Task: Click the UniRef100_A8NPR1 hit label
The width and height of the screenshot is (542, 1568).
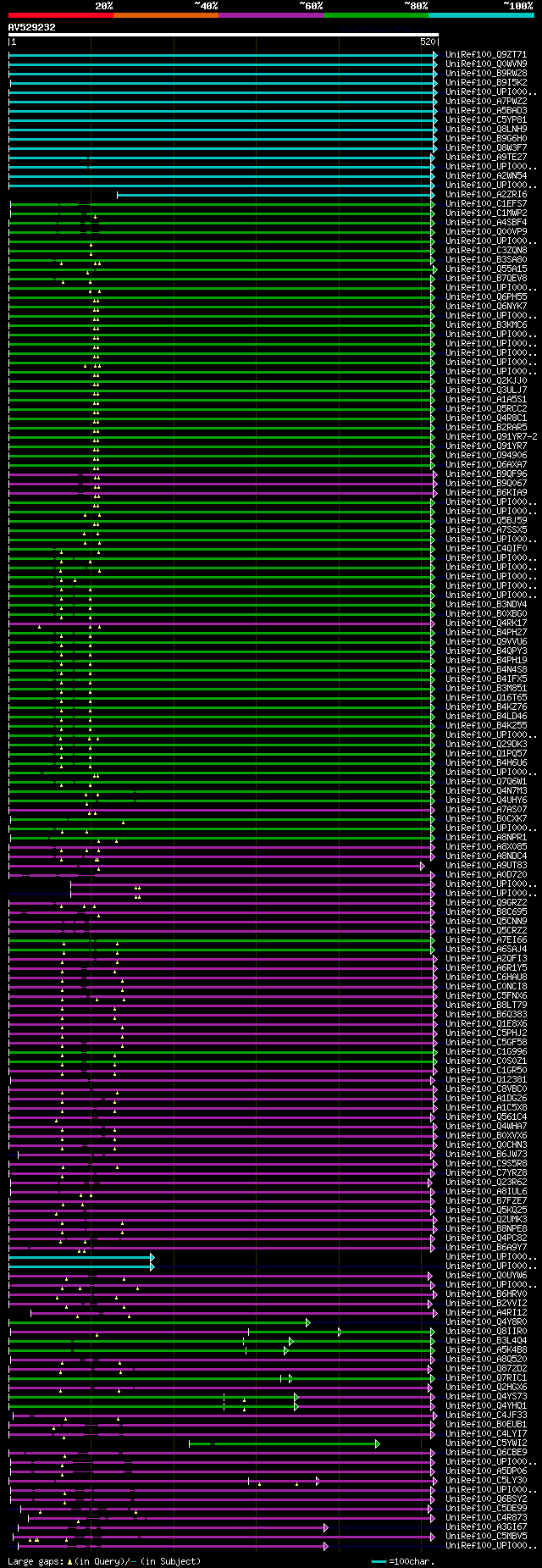Action: [x=486, y=837]
